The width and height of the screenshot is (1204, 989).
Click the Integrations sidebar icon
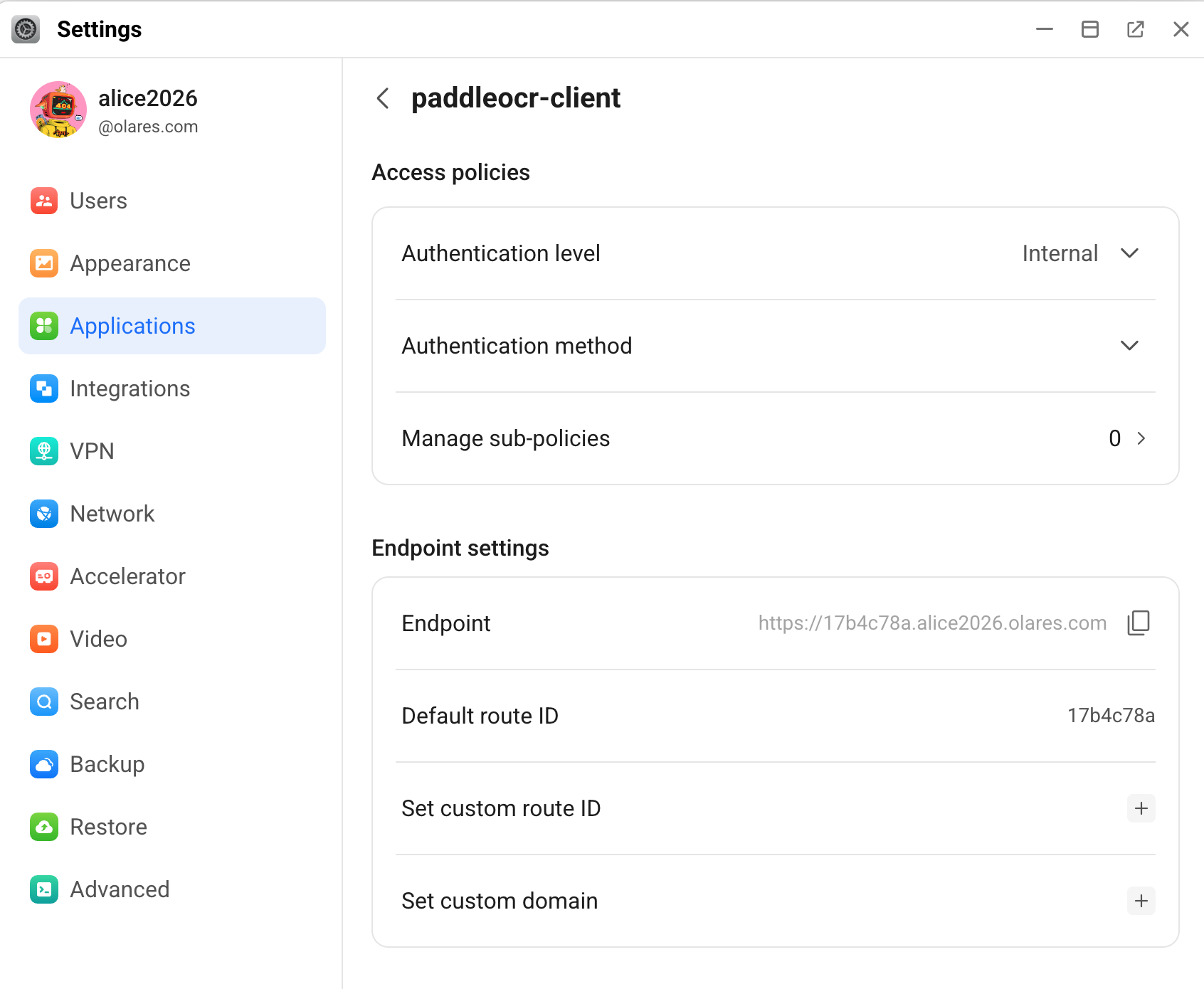[x=44, y=388]
